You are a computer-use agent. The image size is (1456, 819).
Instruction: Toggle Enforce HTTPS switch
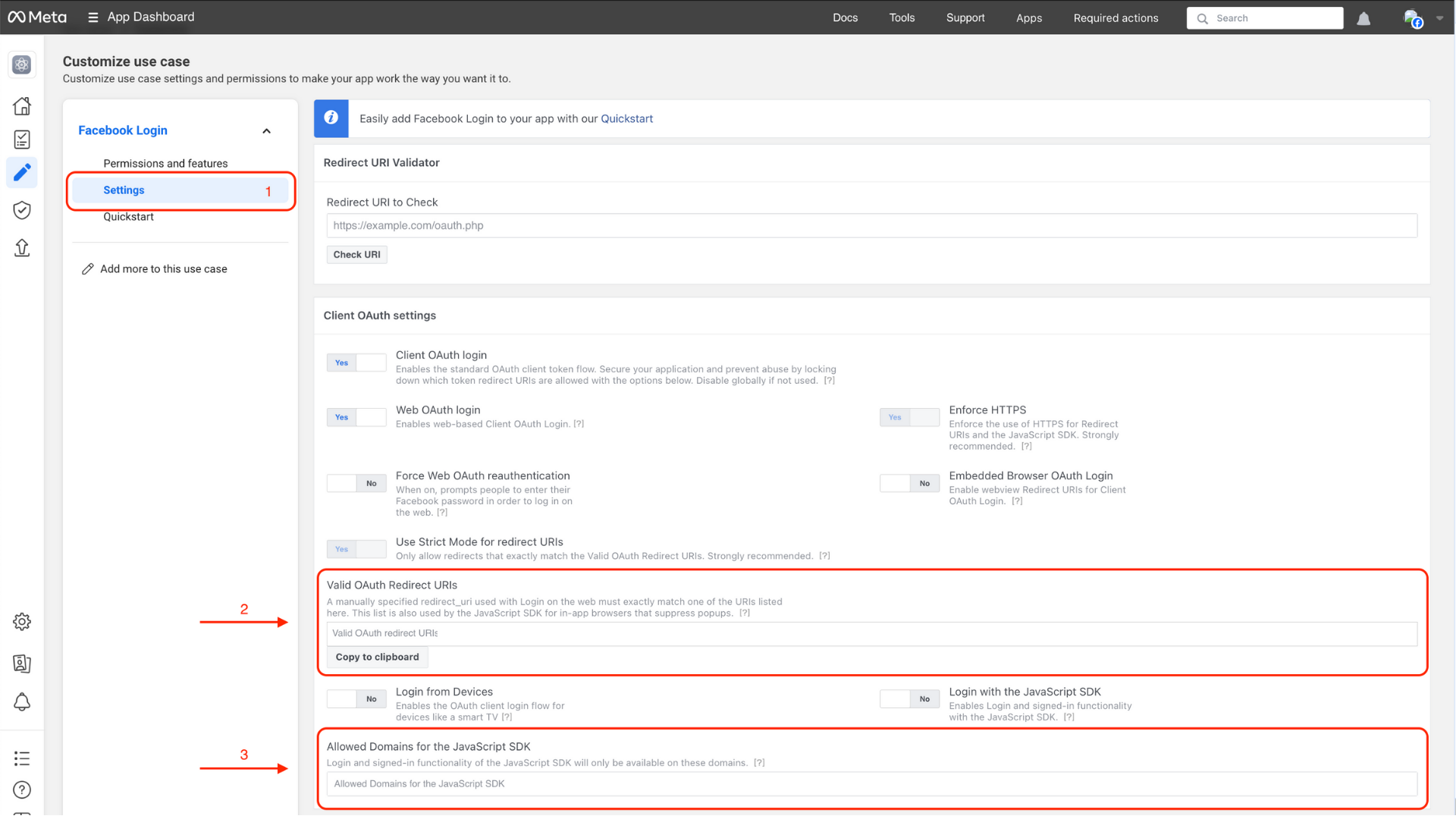[x=909, y=417]
